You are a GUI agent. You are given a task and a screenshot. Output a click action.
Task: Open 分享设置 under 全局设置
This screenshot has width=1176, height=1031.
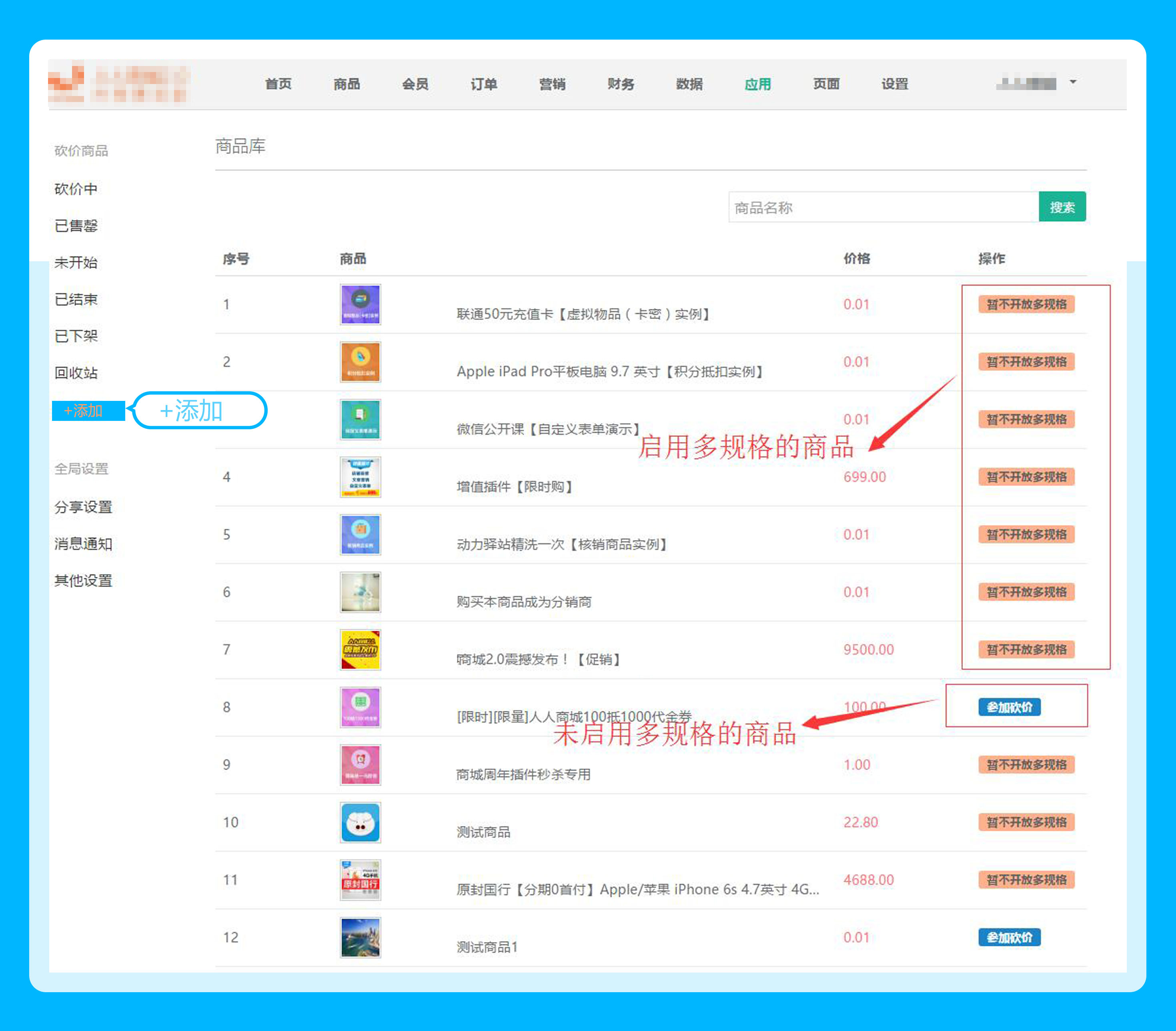click(83, 507)
